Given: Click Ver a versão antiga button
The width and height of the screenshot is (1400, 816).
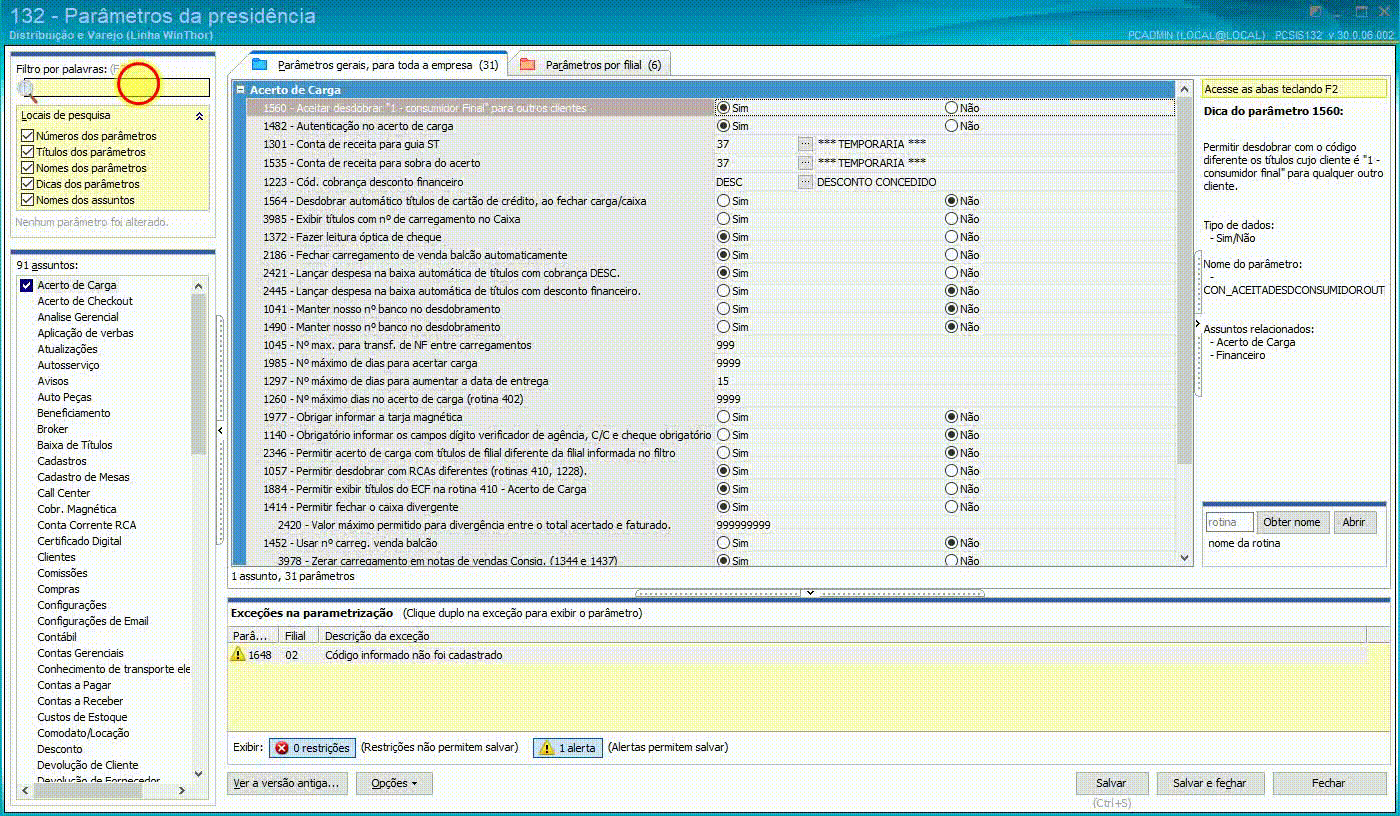Looking at the screenshot, I should (x=288, y=783).
